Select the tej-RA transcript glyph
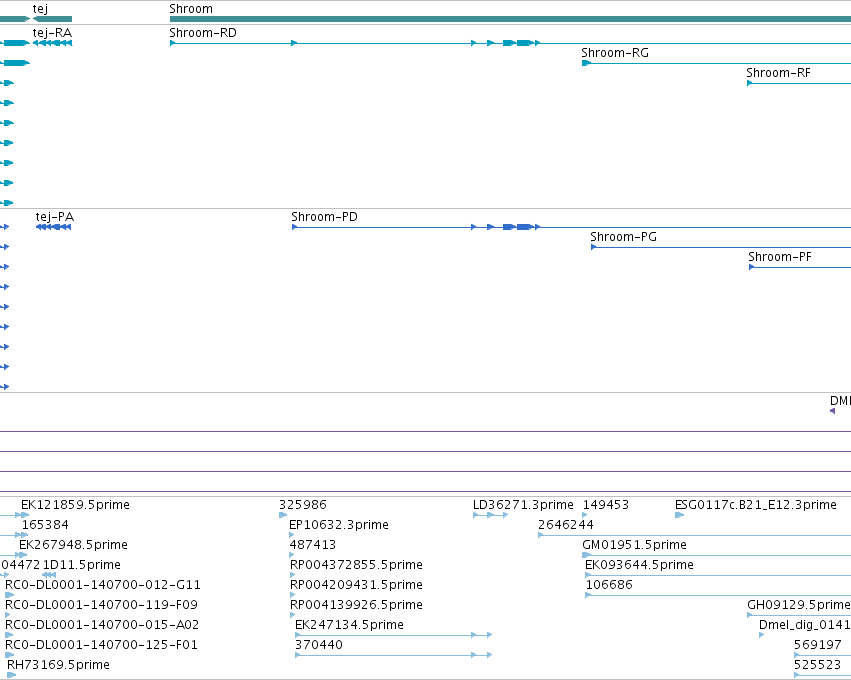Image resolution: width=851 pixels, height=680 pixels. 52,43
